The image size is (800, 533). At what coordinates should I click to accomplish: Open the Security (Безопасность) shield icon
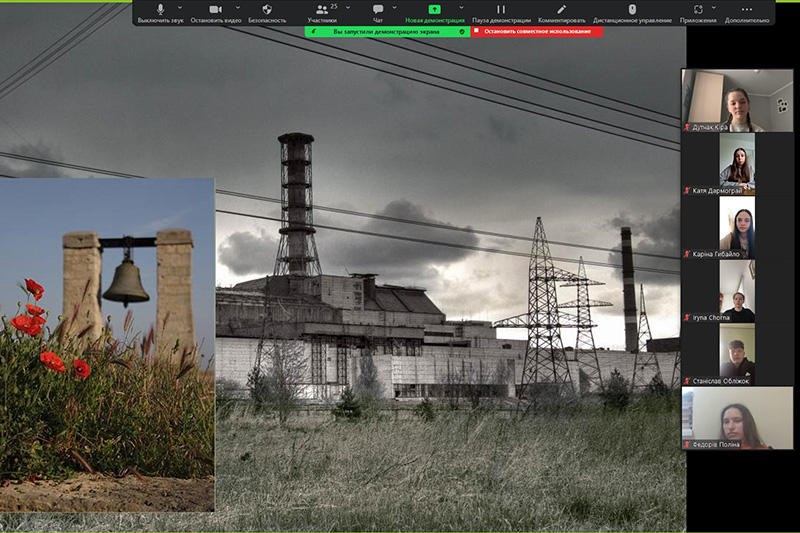coord(267,10)
